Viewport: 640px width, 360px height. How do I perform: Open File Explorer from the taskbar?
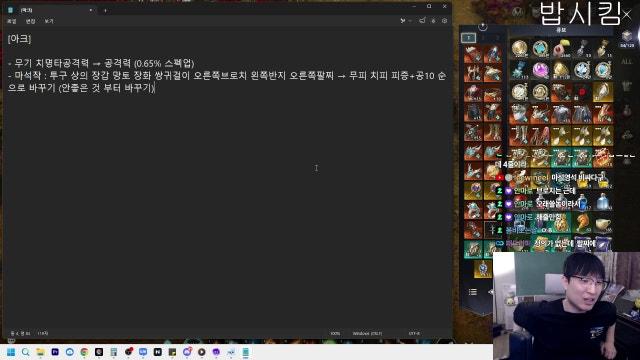coord(40,352)
